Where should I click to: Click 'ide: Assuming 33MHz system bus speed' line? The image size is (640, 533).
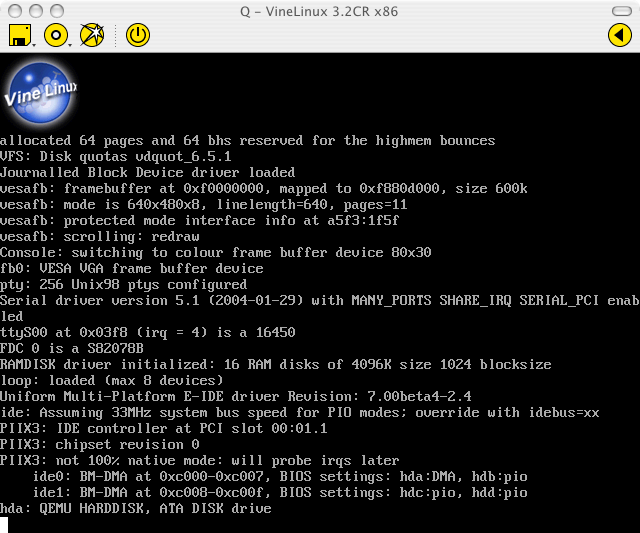300,412
